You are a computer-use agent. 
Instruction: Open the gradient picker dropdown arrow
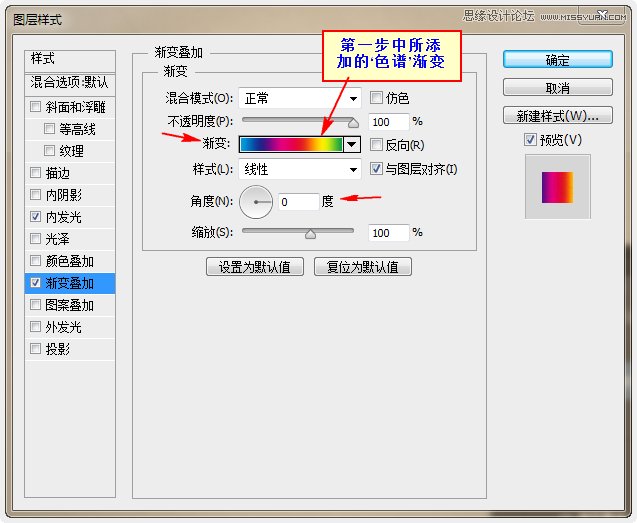352,144
